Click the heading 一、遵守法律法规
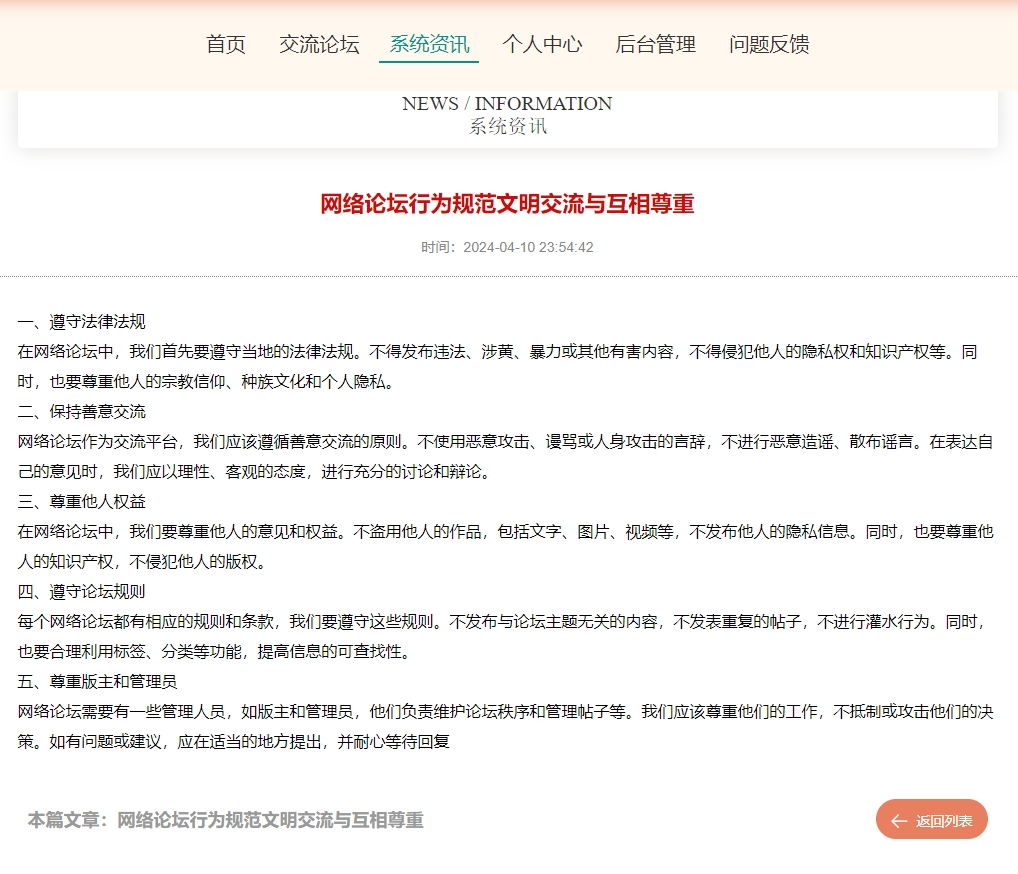The width and height of the screenshot is (1018, 874). click(81, 321)
